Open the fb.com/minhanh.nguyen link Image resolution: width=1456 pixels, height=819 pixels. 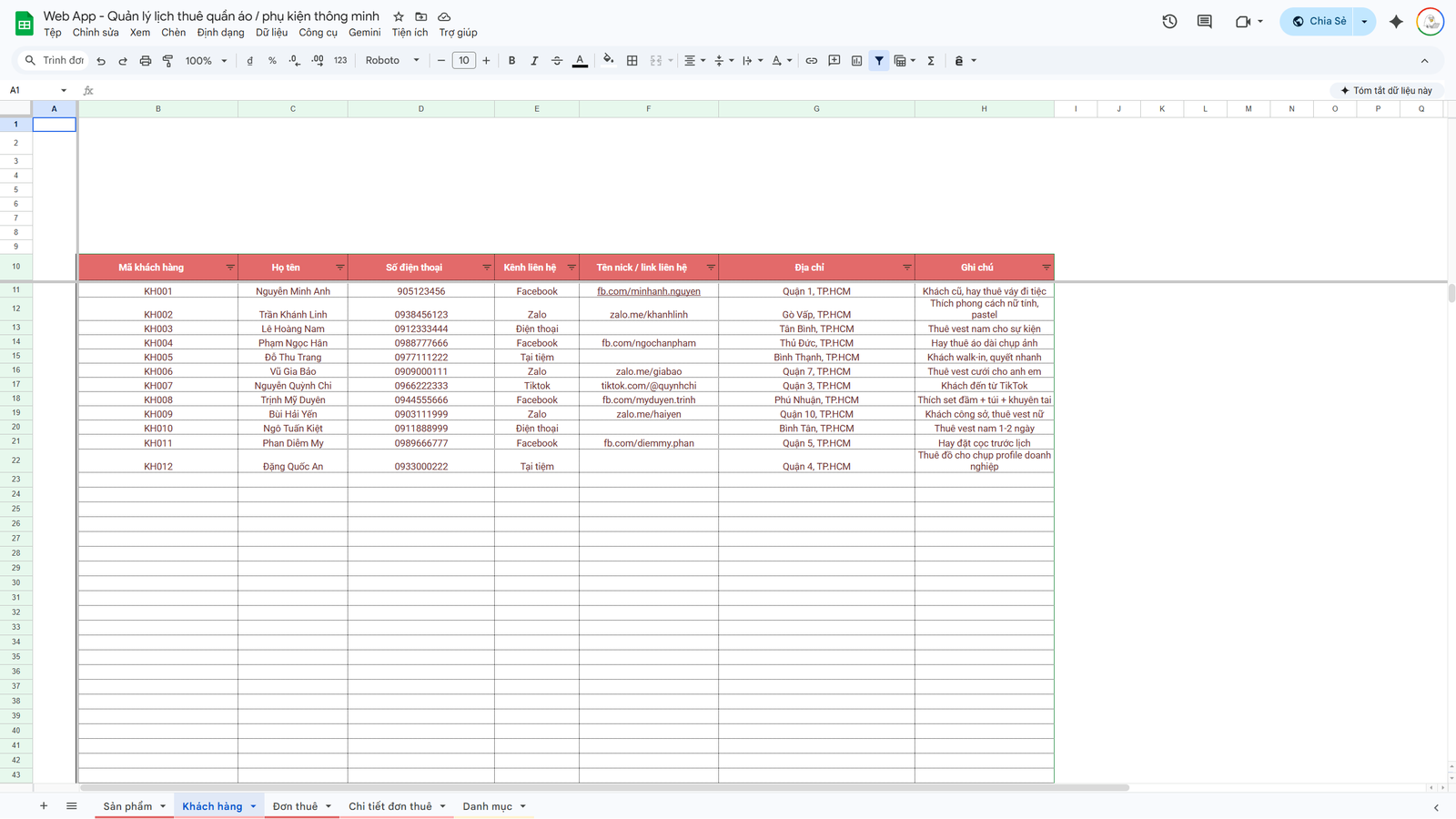point(649,291)
